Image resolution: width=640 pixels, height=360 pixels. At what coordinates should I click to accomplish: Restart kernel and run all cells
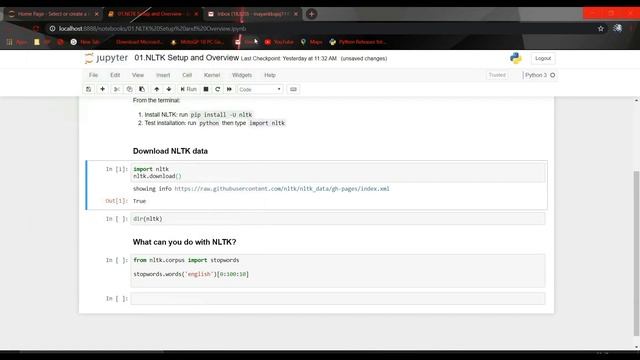(229, 89)
